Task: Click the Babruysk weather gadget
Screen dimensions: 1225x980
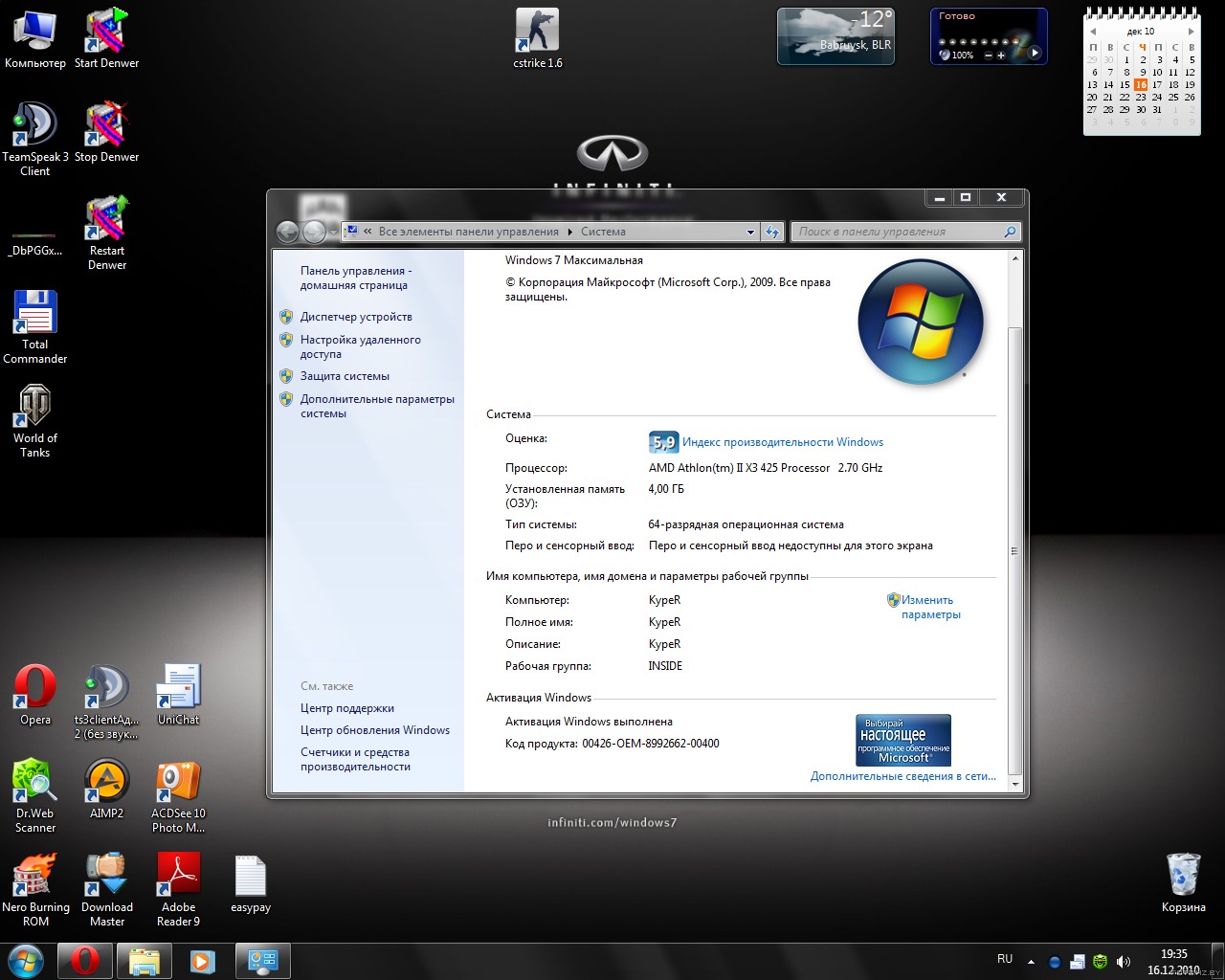Action: pos(835,36)
